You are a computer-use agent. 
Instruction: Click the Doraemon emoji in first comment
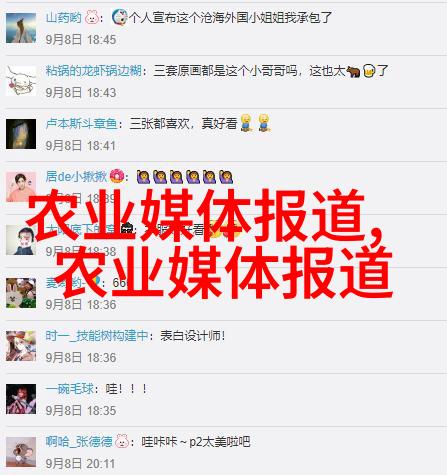[x=119, y=18]
